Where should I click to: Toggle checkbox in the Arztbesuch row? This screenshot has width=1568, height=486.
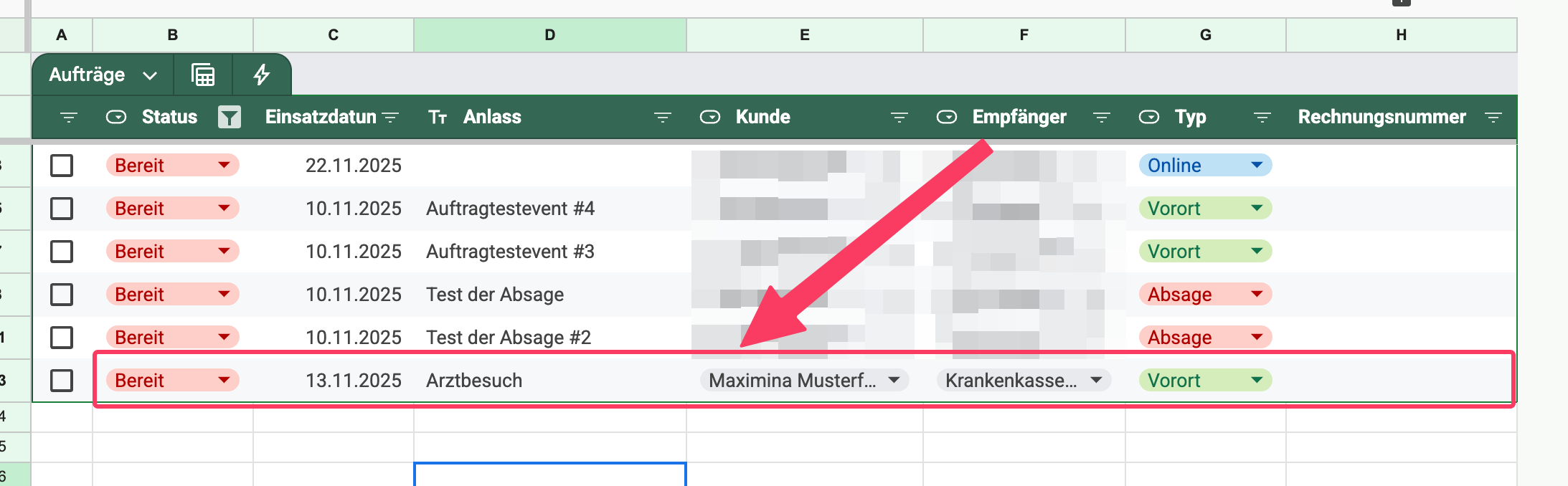62,381
